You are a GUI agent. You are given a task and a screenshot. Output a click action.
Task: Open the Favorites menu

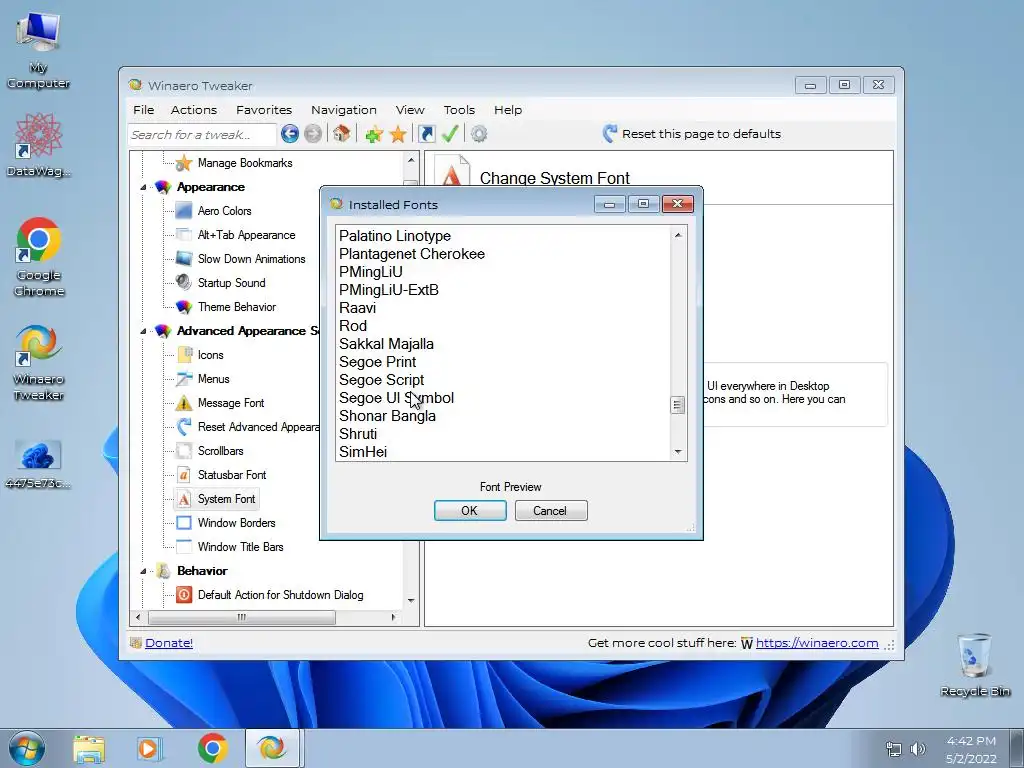point(264,110)
